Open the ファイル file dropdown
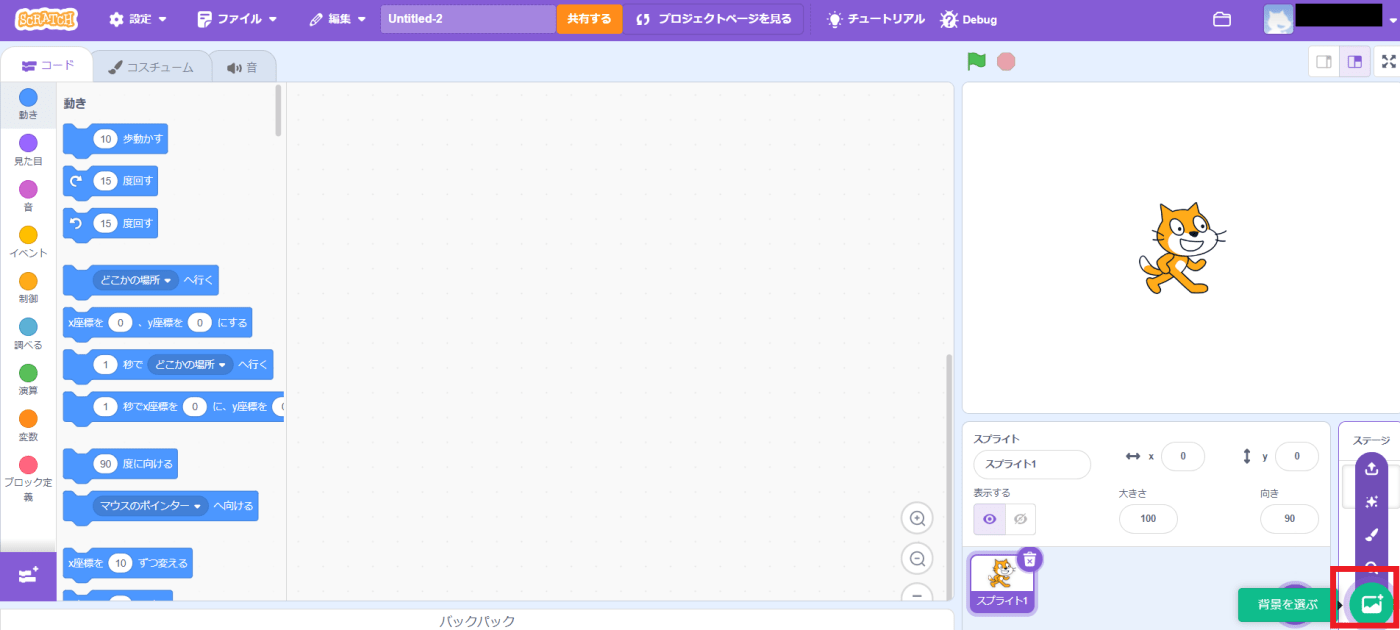The image size is (1400, 630). coord(237,19)
